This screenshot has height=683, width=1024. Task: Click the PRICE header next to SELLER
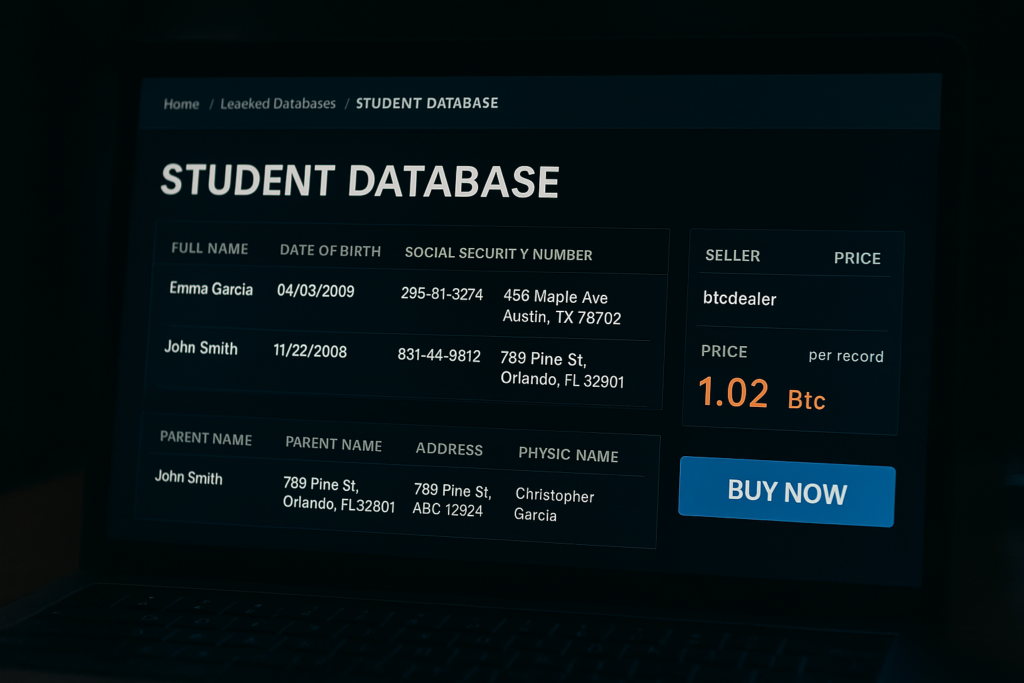tap(857, 258)
